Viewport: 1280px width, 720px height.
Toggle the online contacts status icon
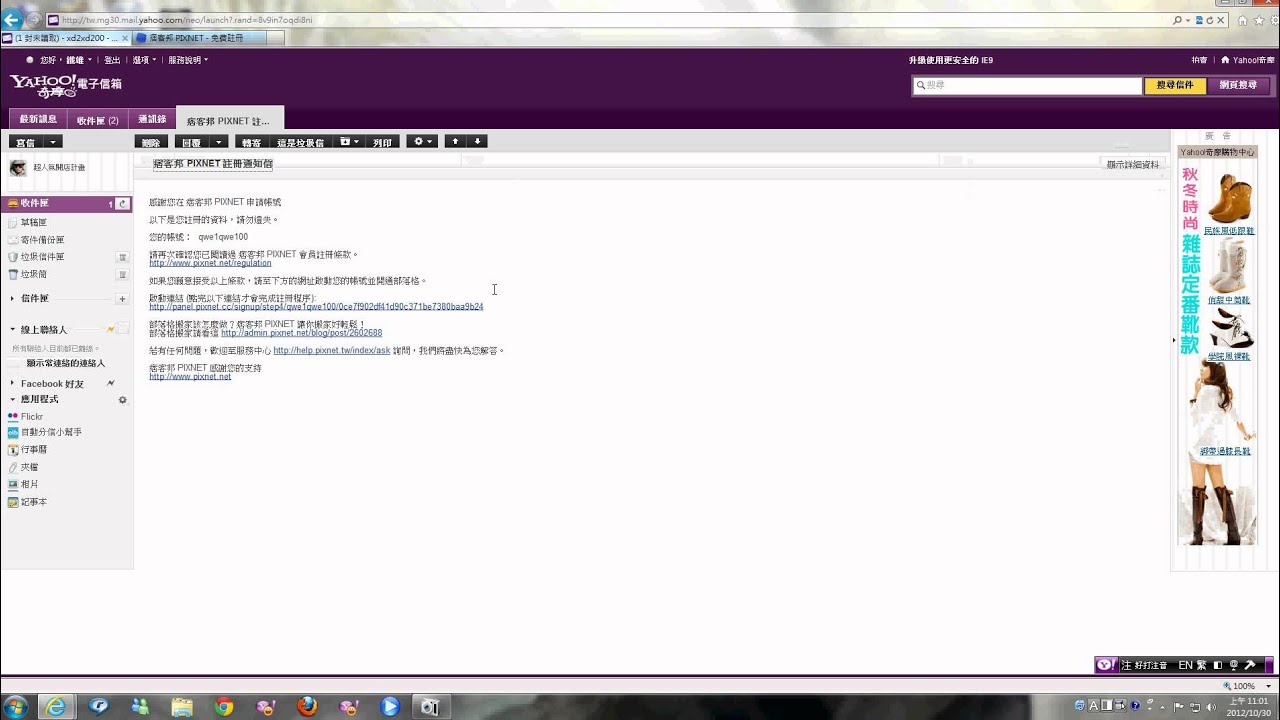tap(111, 329)
